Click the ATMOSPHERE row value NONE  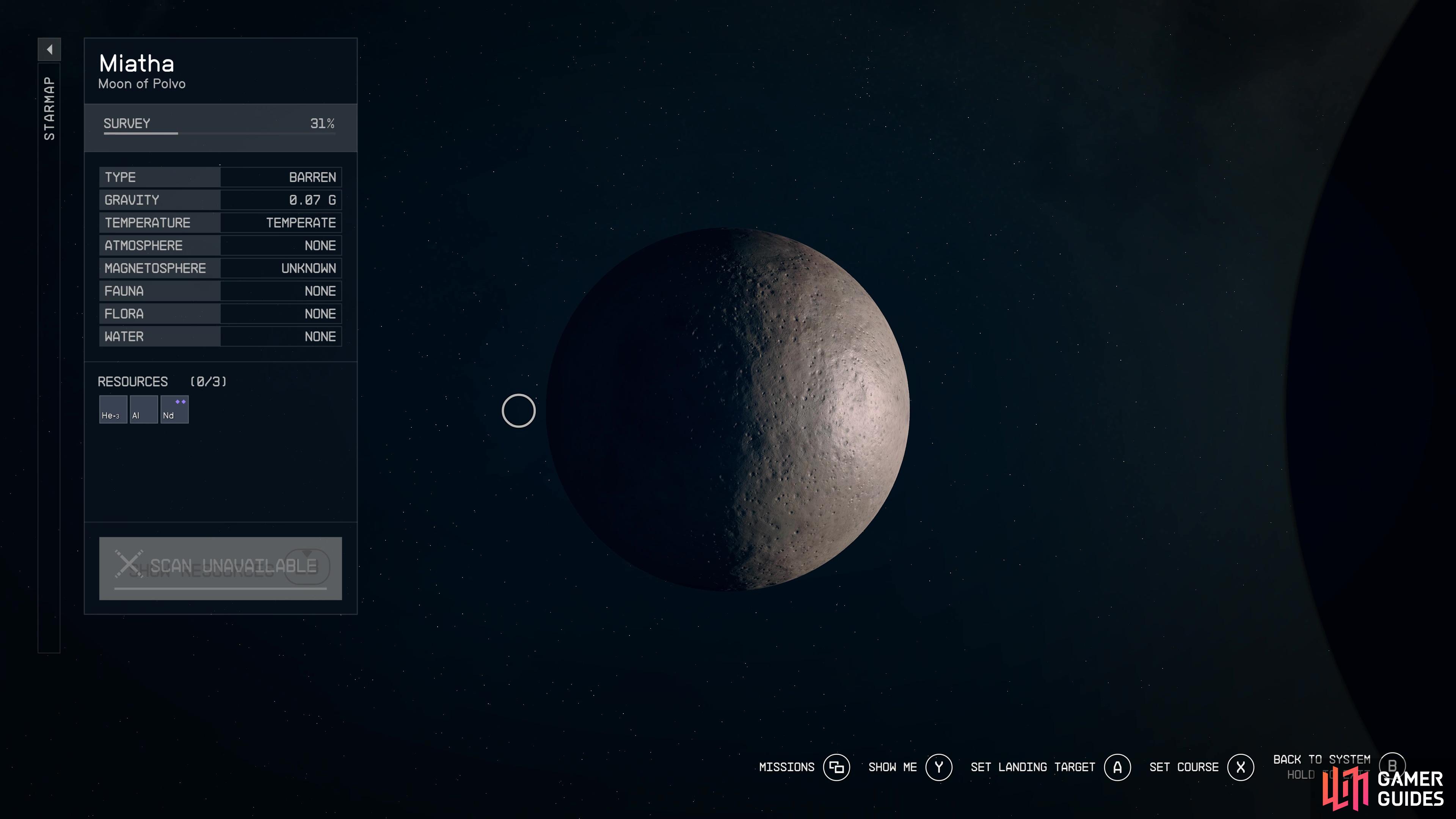pyautogui.click(x=320, y=245)
